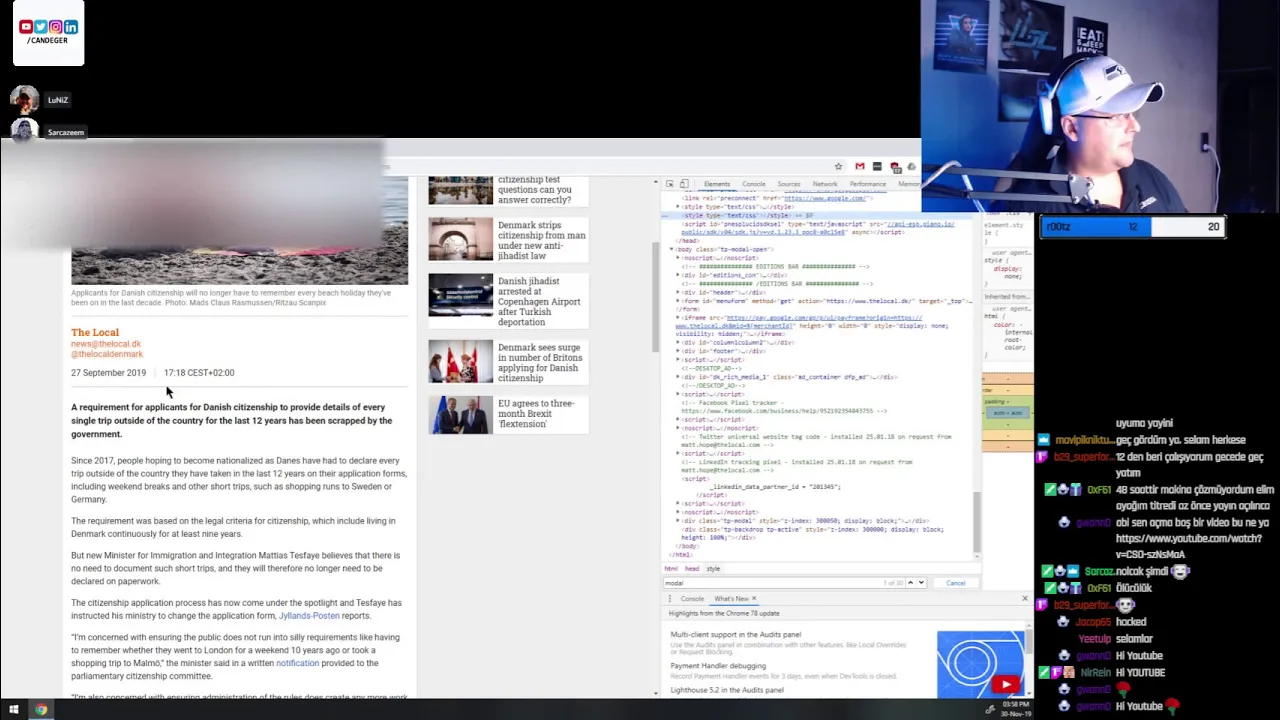Viewport: 1280px width, 720px height.
Task: Open the DevTools drawer three-dot menu
Action: [x=671, y=598]
